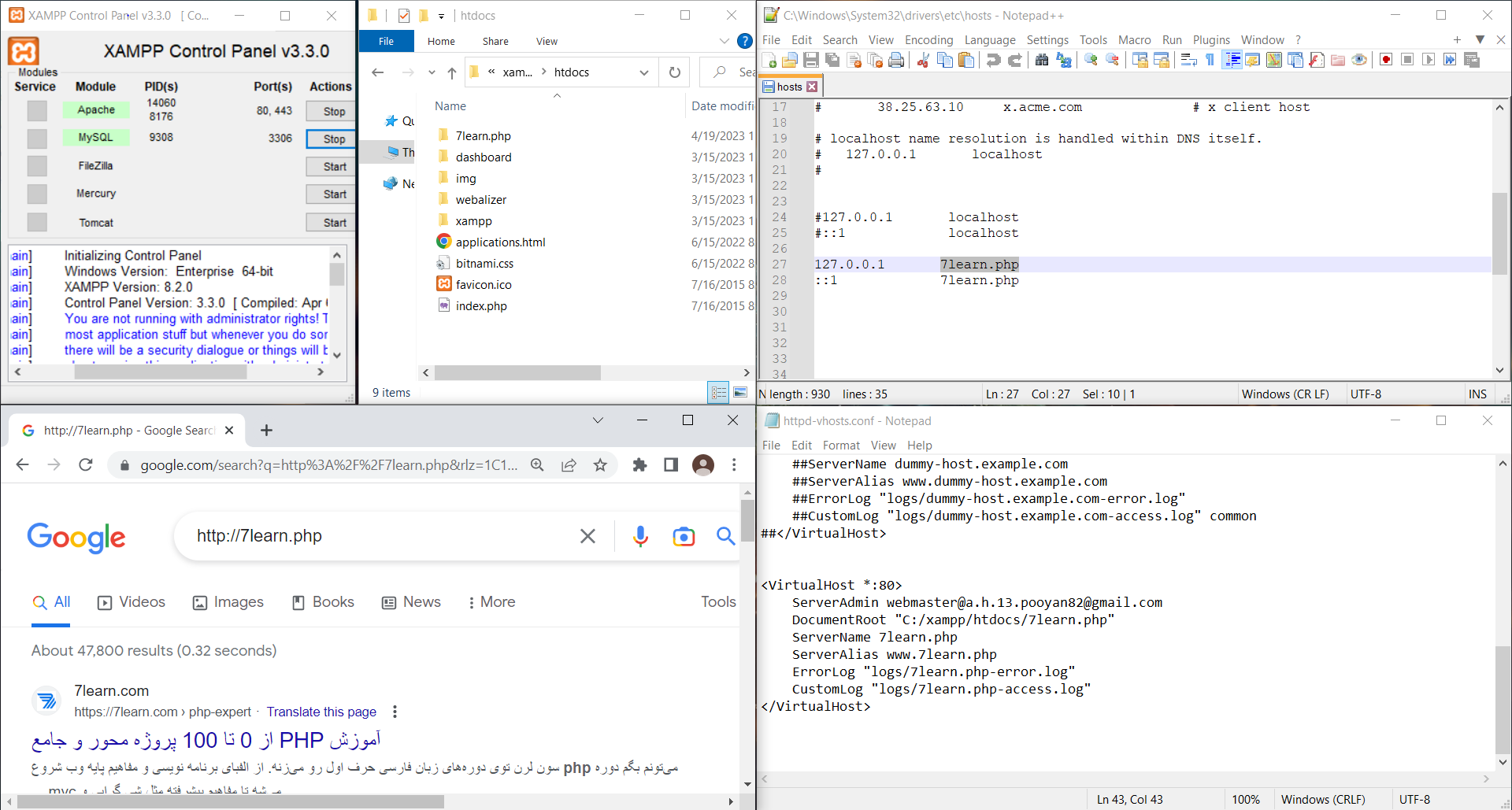
Task: Click the Paste icon in Notepad++ toolbar
Action: 966,60
